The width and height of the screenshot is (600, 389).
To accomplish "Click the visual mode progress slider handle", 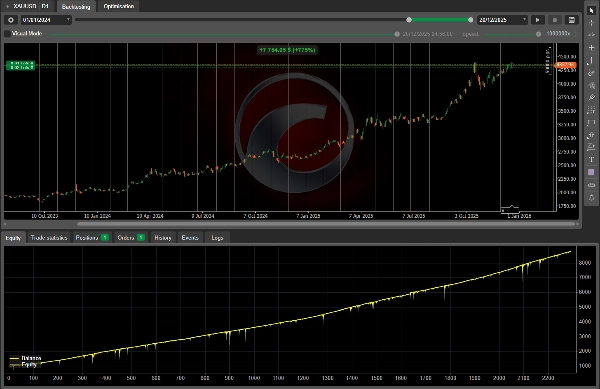I will (x=397, y=34).
